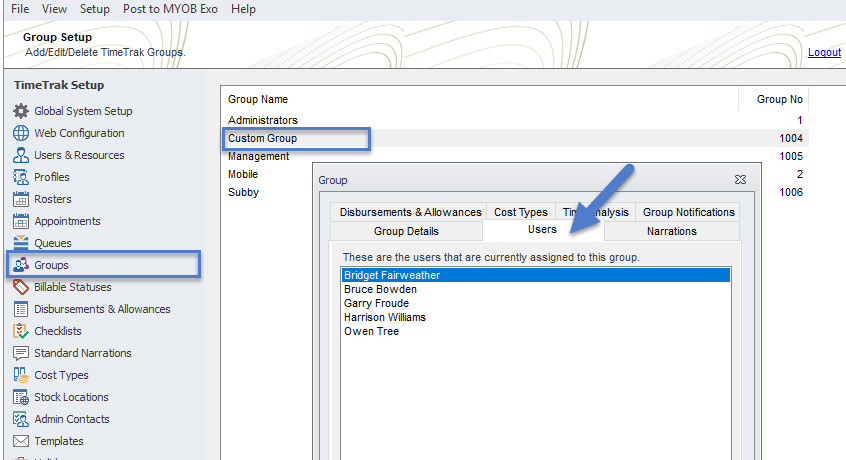846x460 pixels.
Task: Select the Users & Resources icon
Action: pos(20,155)
